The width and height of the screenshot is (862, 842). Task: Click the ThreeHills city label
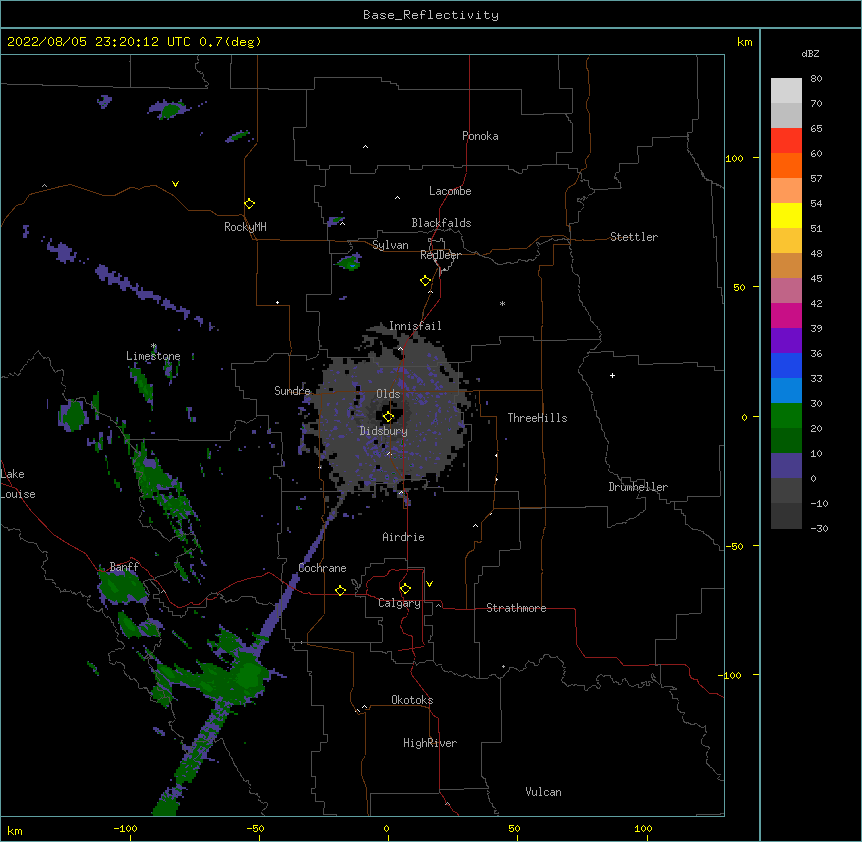(537, 418)
